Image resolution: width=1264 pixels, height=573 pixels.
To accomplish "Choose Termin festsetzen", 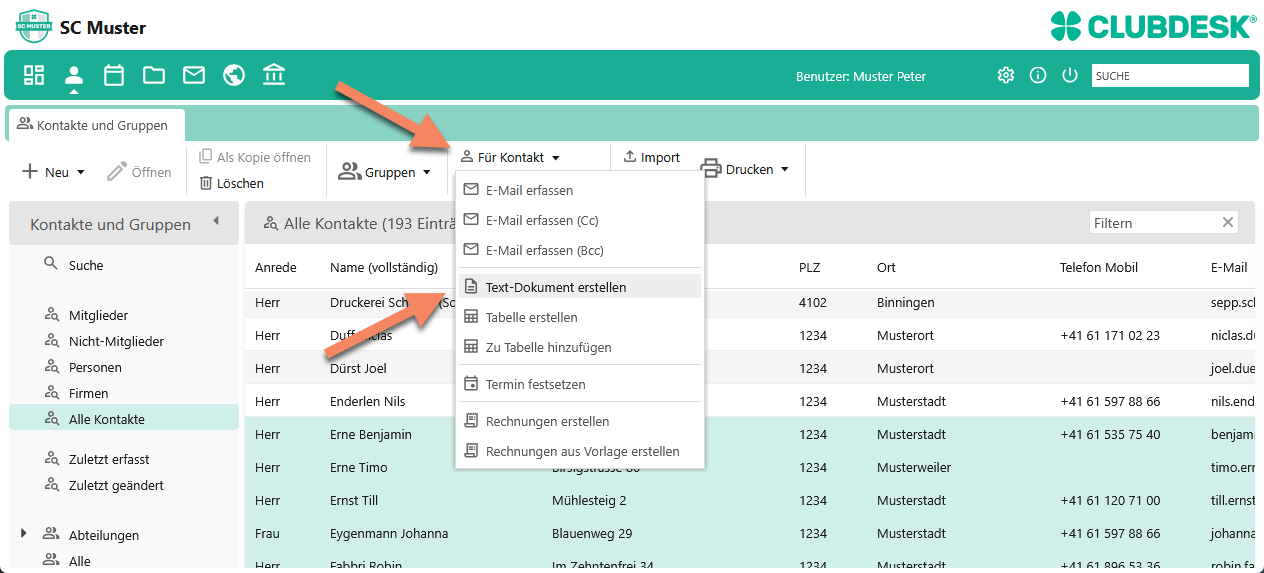I will click(x=580, y=384).
